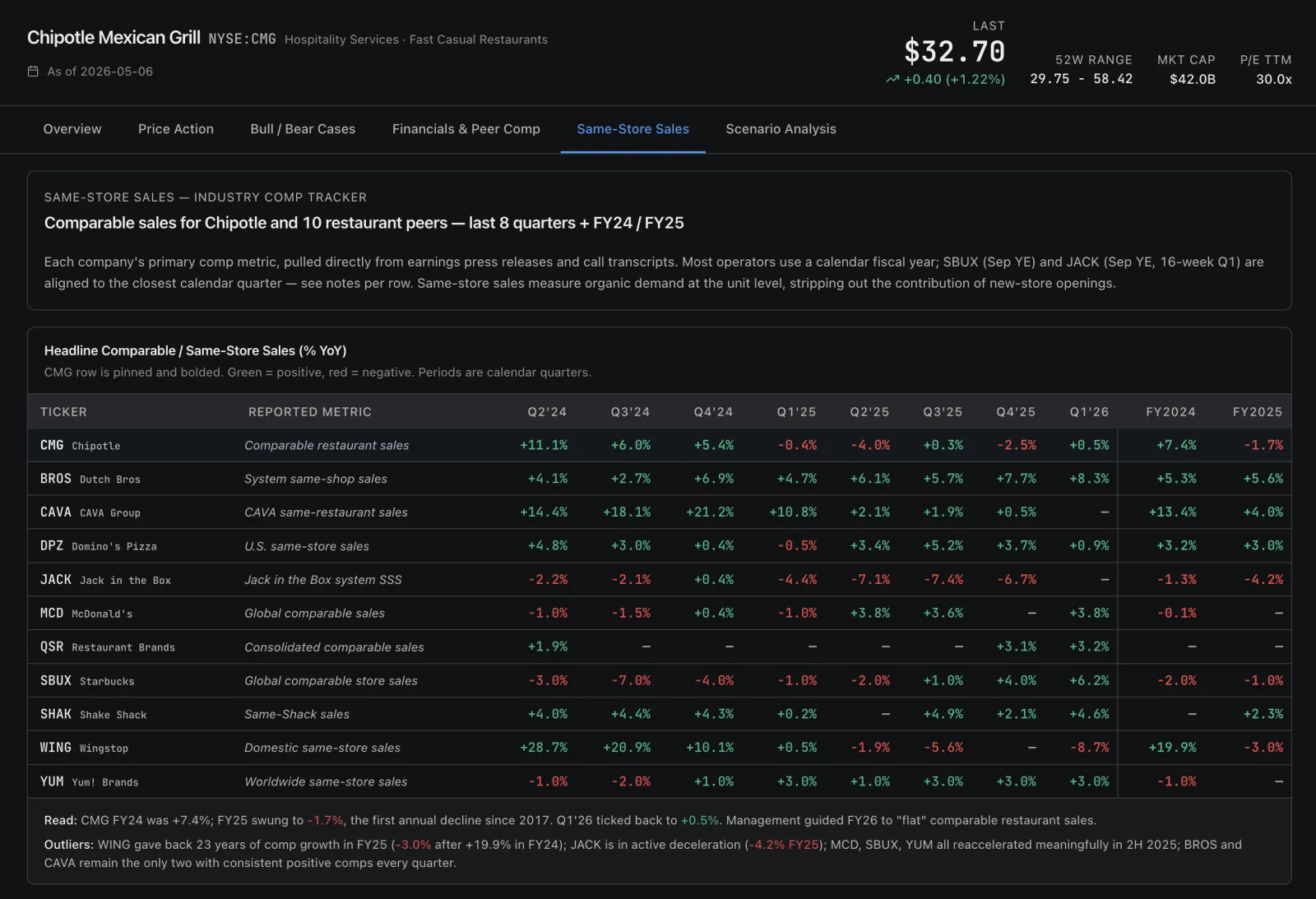This screenshot has height=899, width=1316.
Task: Click the $32.70 last price
Action: [x=954, y=52]
